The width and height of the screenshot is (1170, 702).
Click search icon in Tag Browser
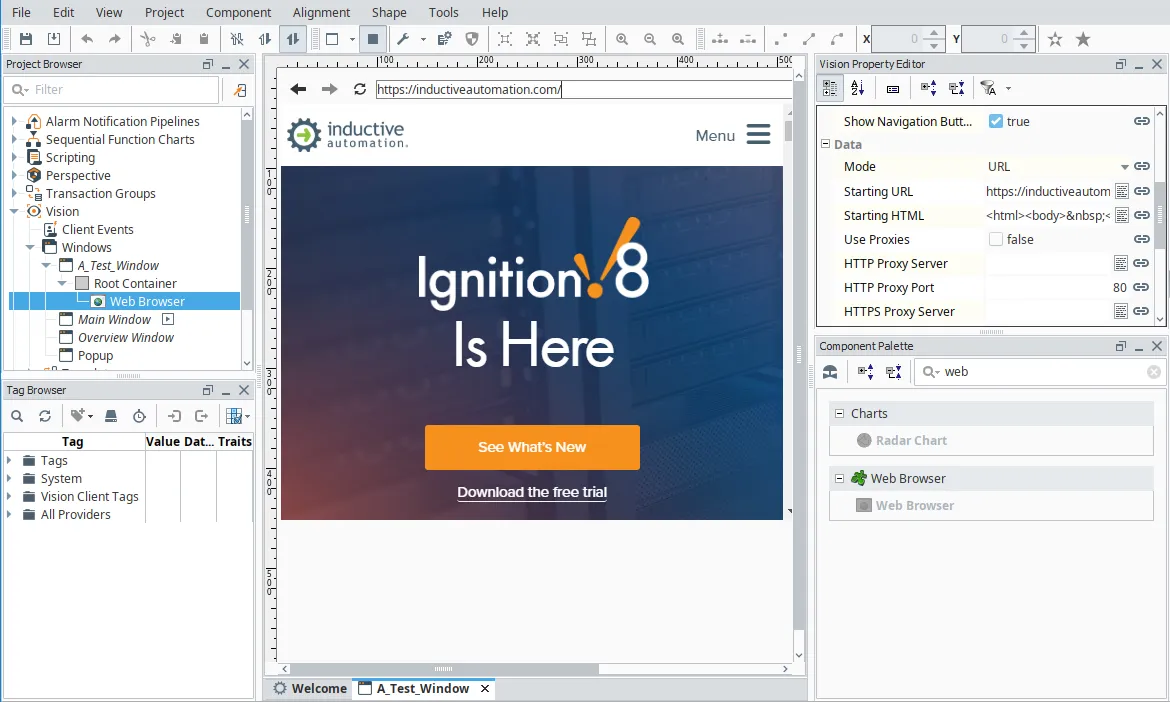point(17,416)
